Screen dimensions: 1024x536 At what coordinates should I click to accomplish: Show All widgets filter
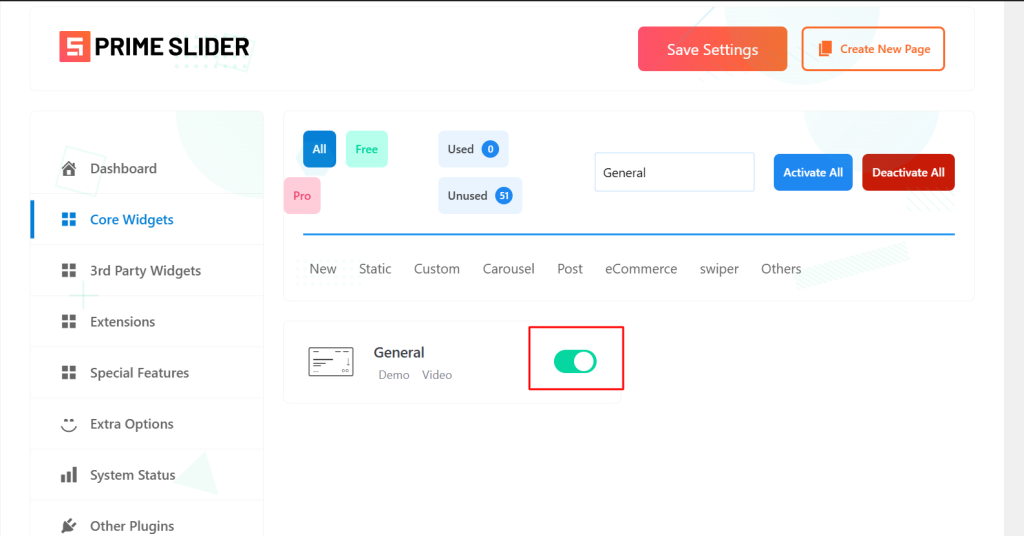point(319,149)
